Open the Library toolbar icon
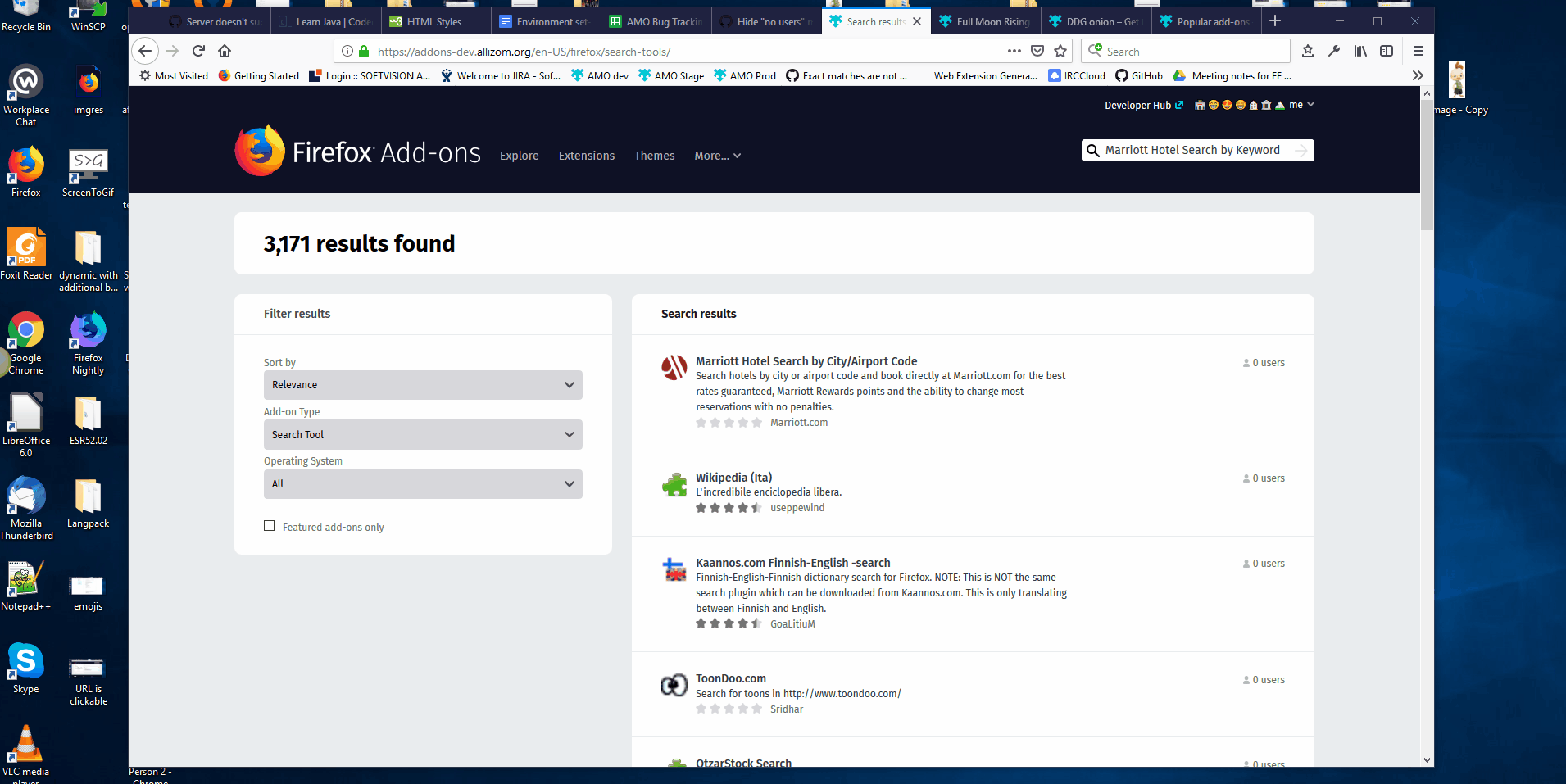 point(1360,51)
